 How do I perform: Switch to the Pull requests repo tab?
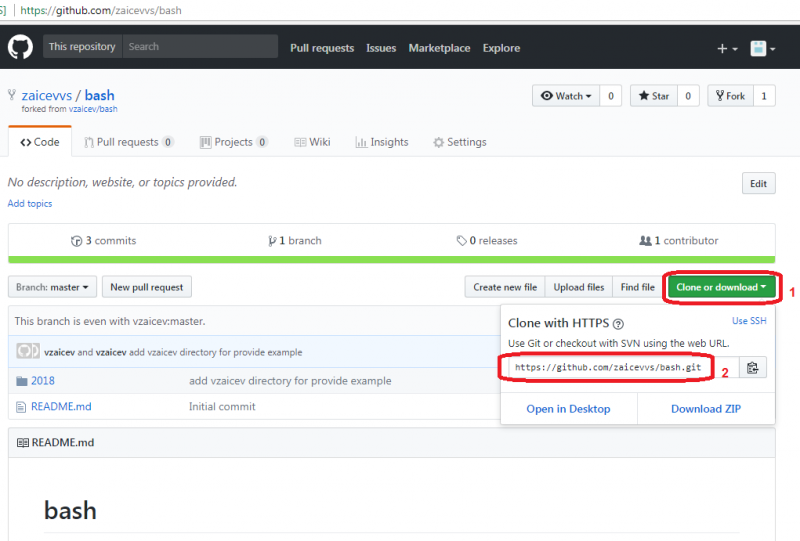coord(129,142)
